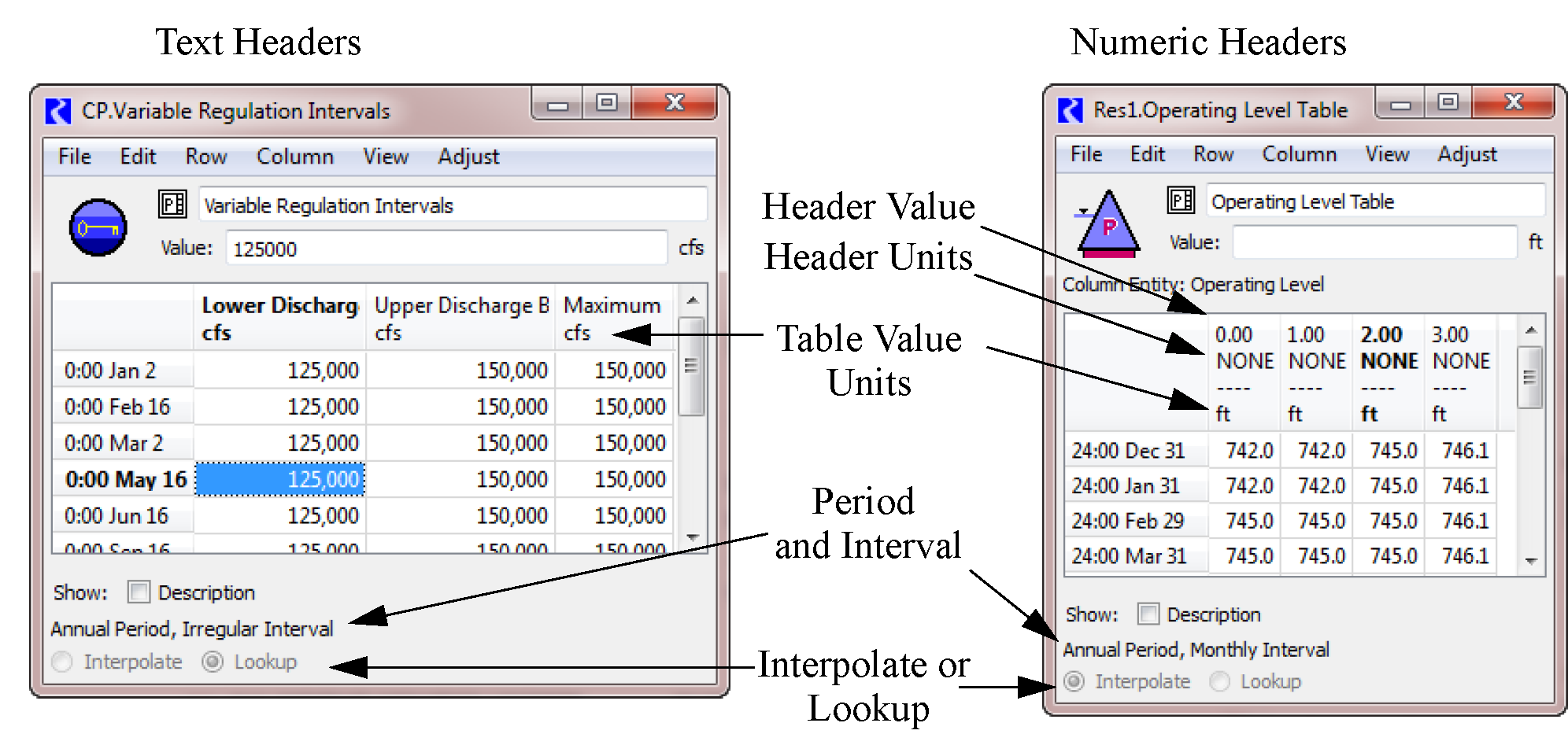Select the Lower Discharge column header
The width and height of the screenshot is (1568, 734).
click(279, 318)
